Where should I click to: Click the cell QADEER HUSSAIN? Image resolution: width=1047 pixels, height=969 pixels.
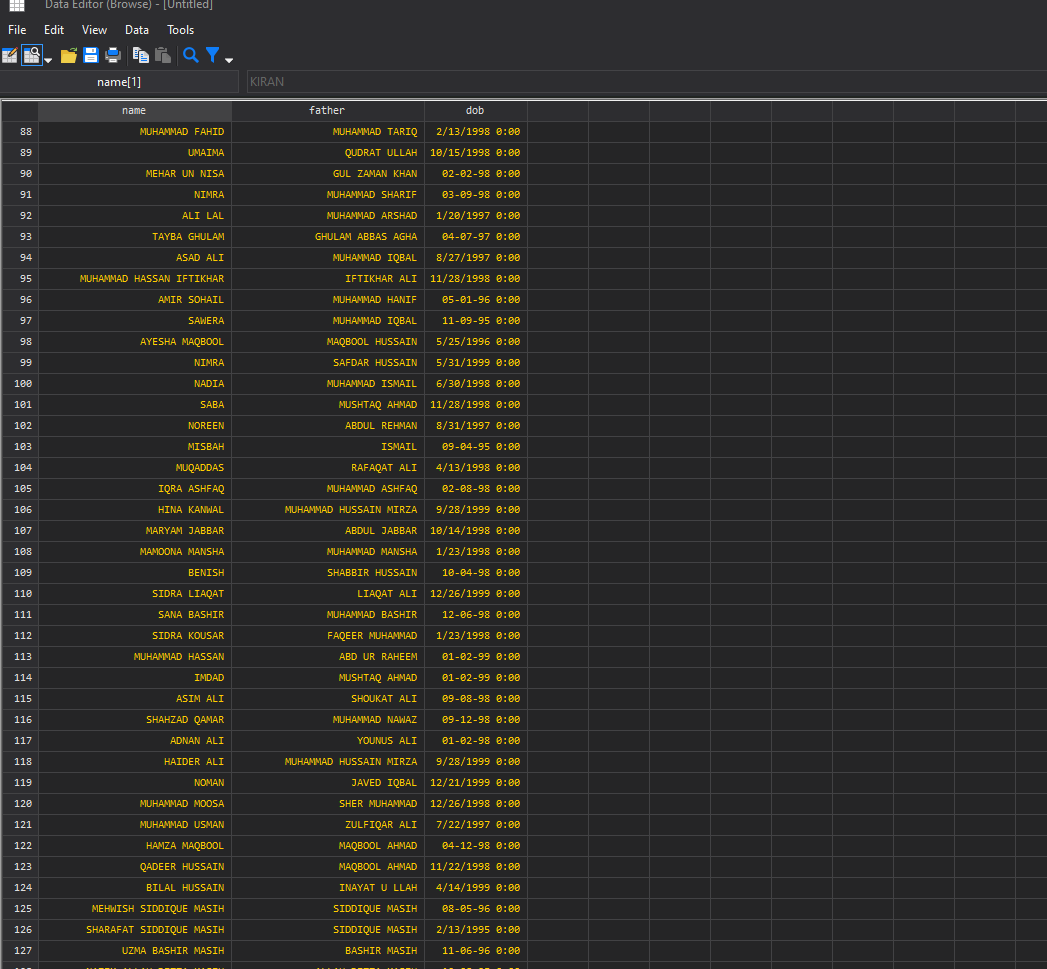(135, 866)
